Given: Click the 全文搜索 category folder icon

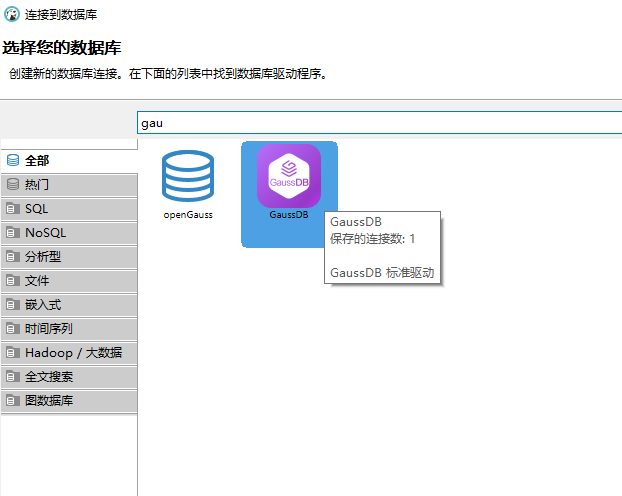Looking at the screenshot, I should pyautogui.click(x=13, y=377).
